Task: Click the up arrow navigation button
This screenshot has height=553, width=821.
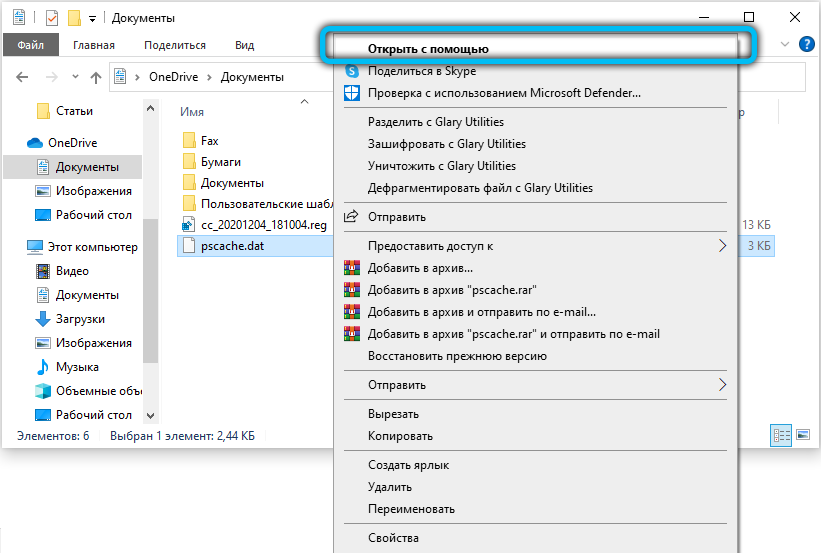Action: 96,77
